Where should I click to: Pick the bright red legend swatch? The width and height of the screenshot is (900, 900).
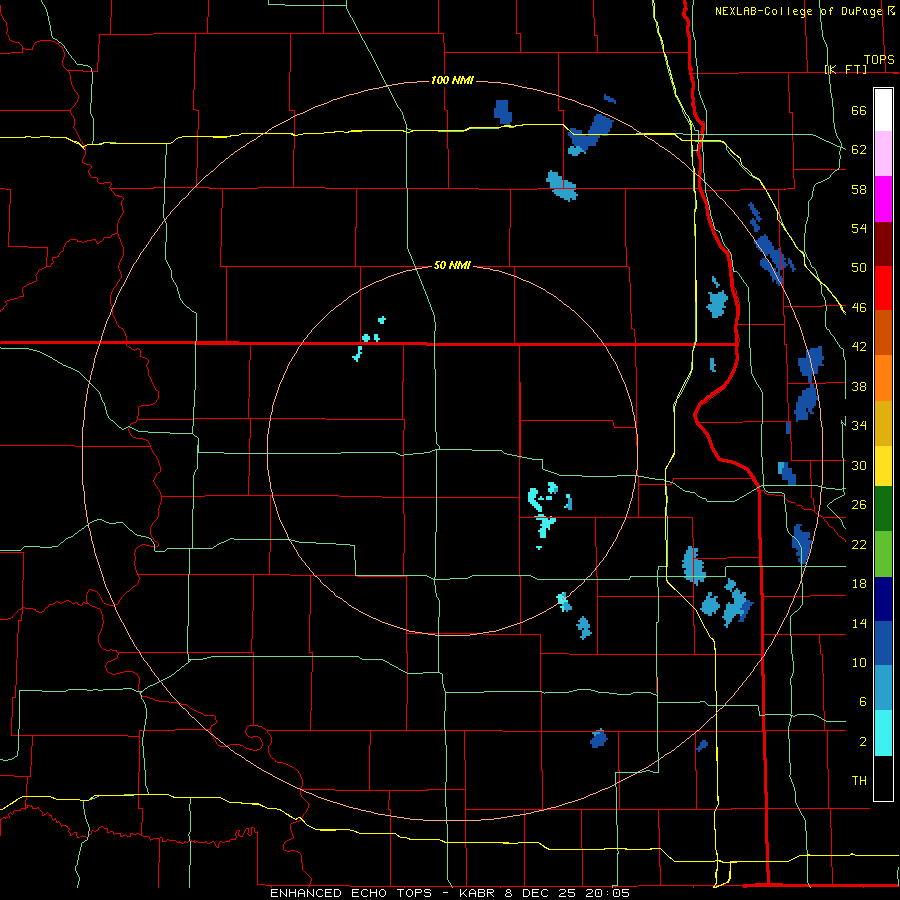click(883, 288)
